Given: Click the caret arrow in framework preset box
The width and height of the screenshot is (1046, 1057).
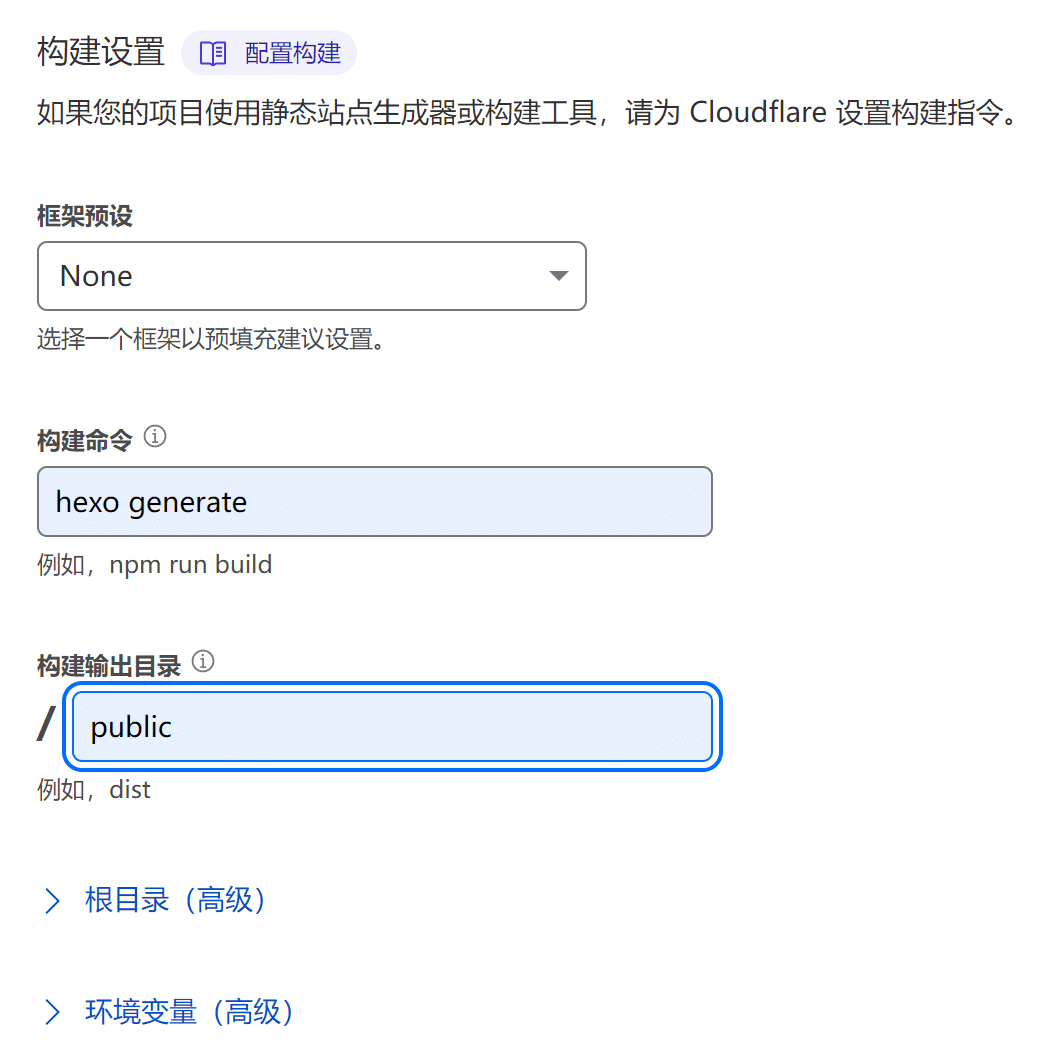Looking at the screenshot, I should click(558, 276).
